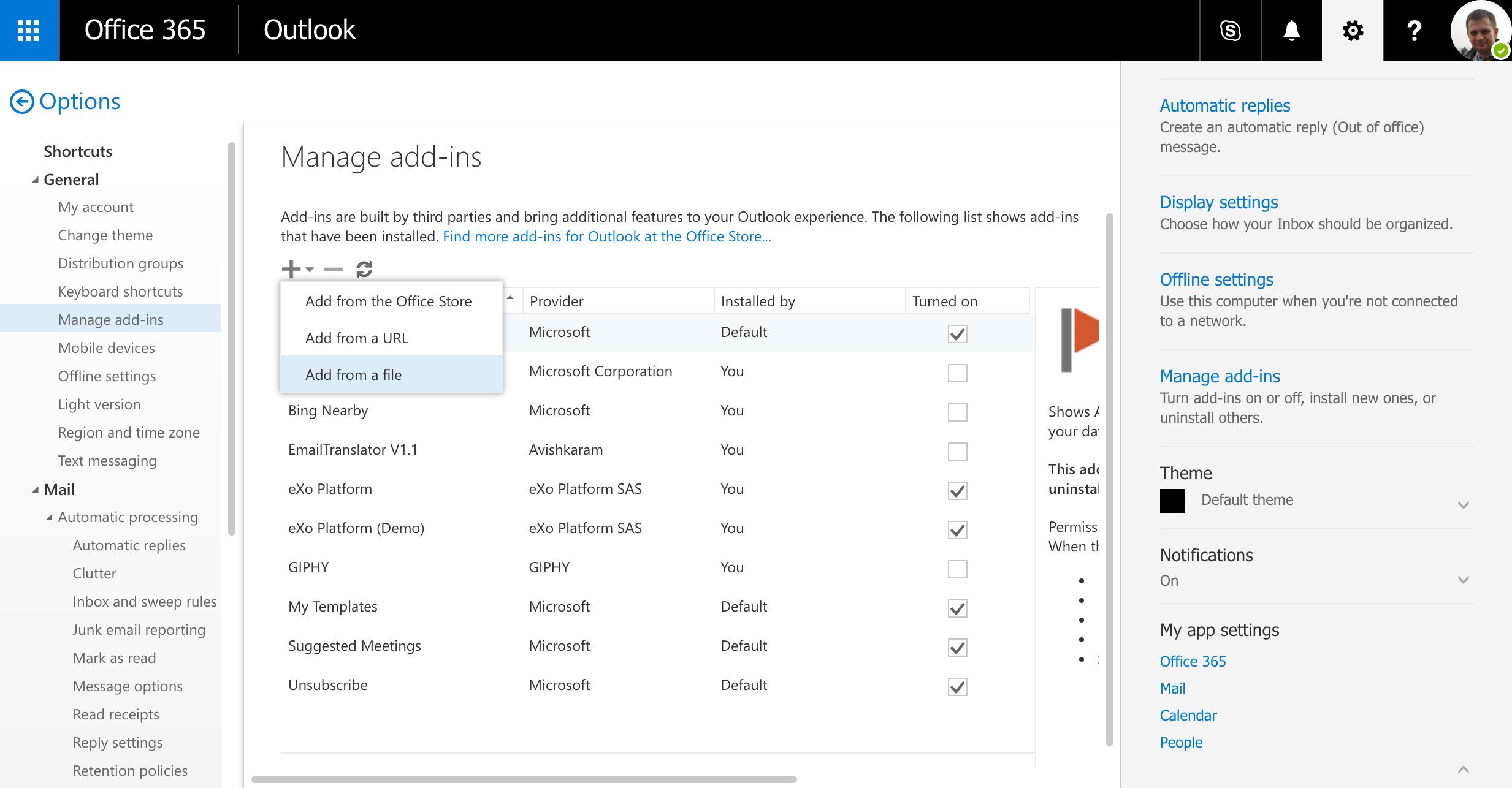Open Offline settings link in settings pane

(x=1216, y=279)
